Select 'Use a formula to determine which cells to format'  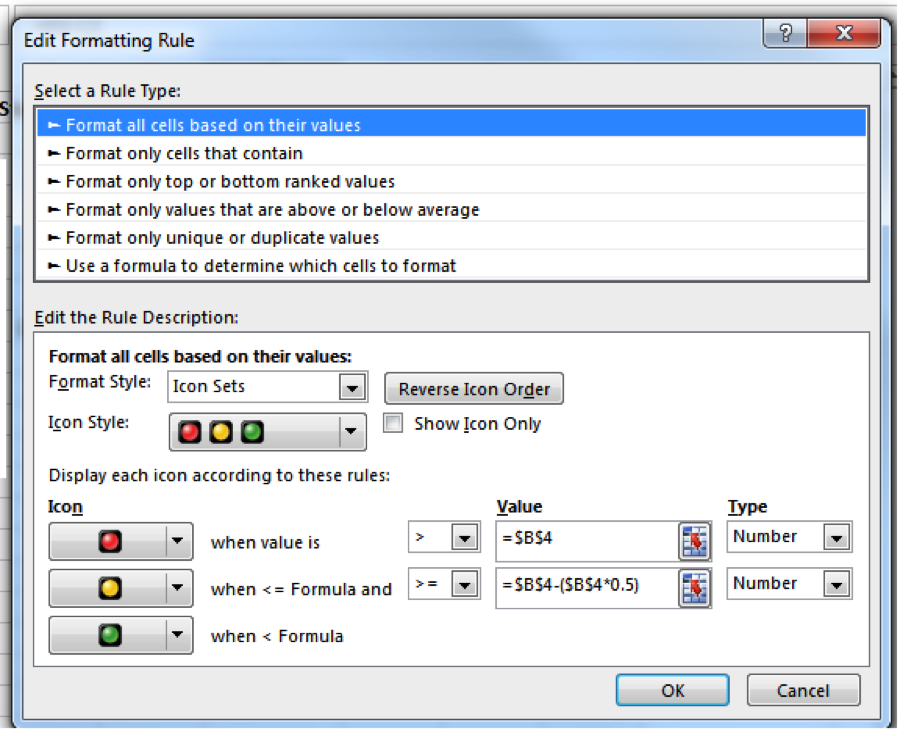[x=260, y=266]
